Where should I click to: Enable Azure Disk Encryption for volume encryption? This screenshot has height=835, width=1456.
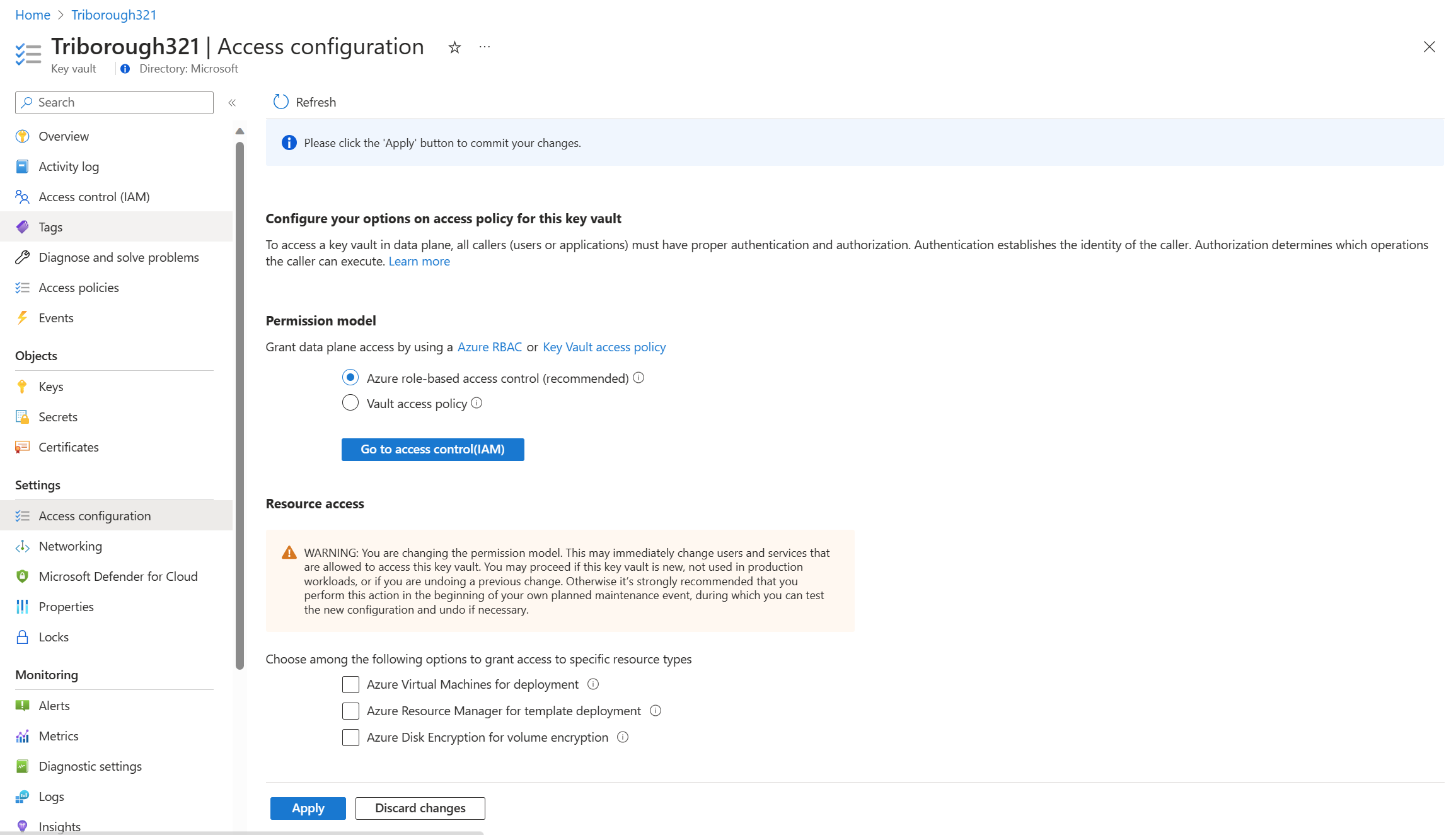[x=351, y=737]
